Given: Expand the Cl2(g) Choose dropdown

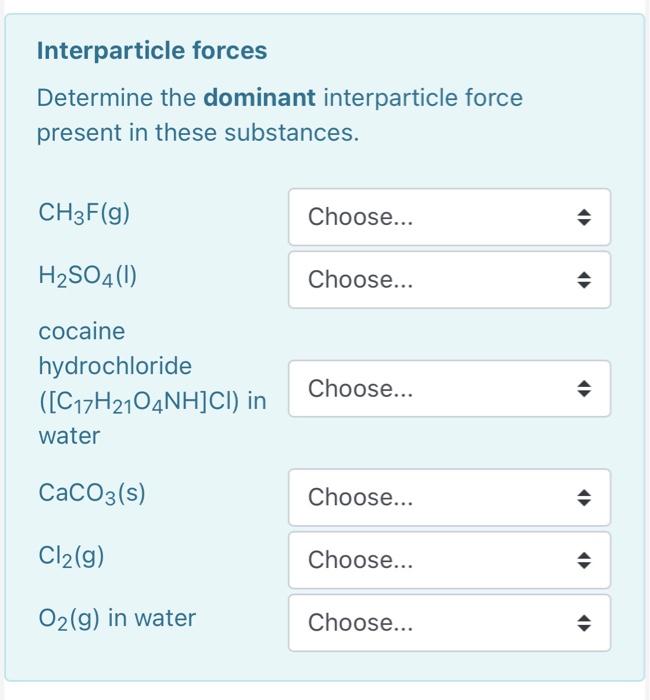Looking at the screenshot, I should [449, 560].
